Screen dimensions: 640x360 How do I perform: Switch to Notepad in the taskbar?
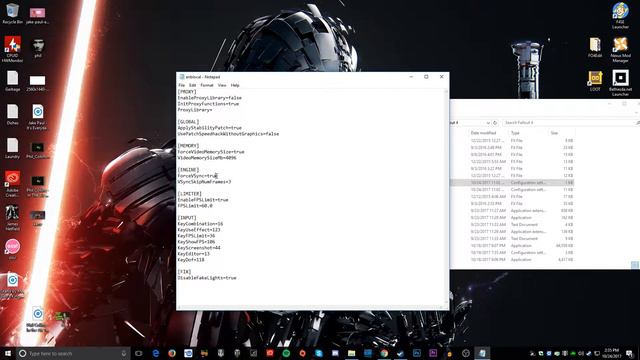482,353
